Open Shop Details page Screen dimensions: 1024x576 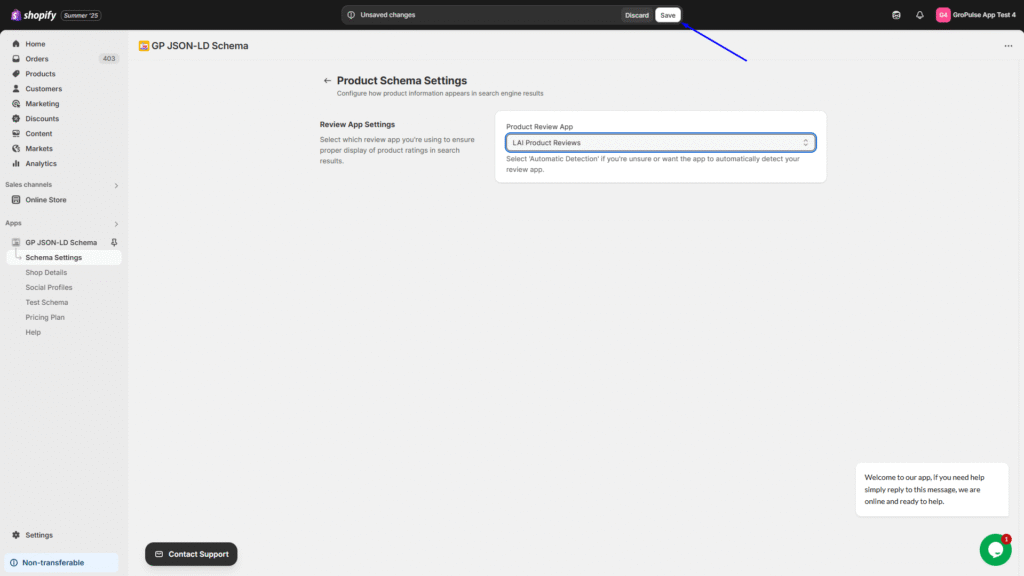(46, 272)
